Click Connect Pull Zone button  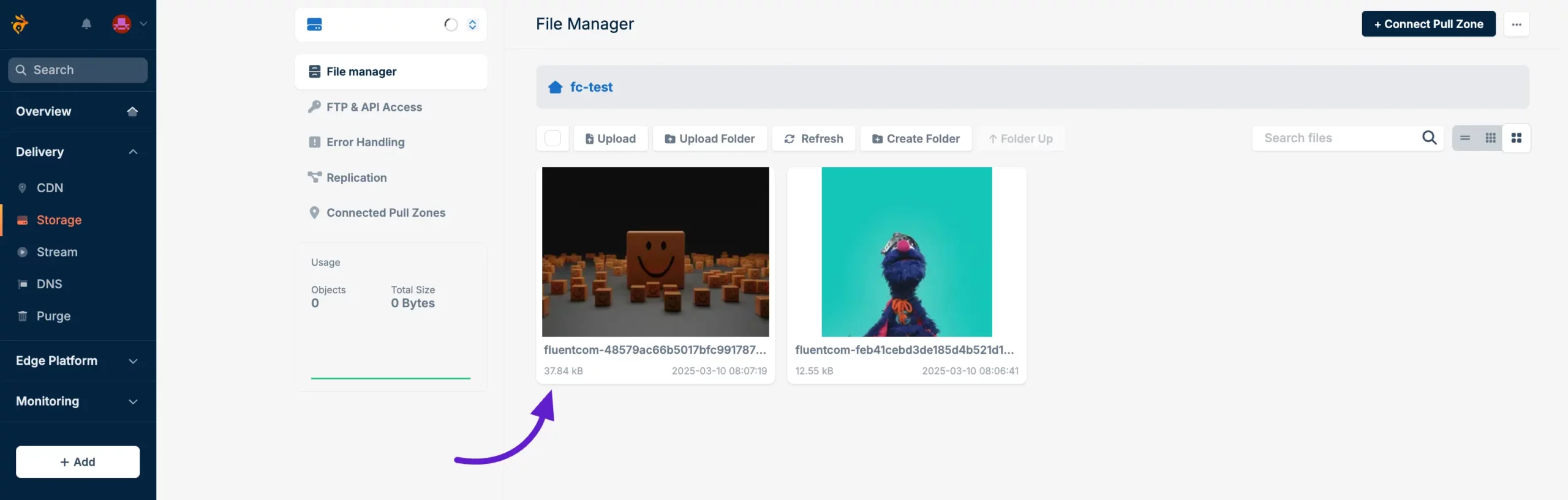click(1428, 24)
